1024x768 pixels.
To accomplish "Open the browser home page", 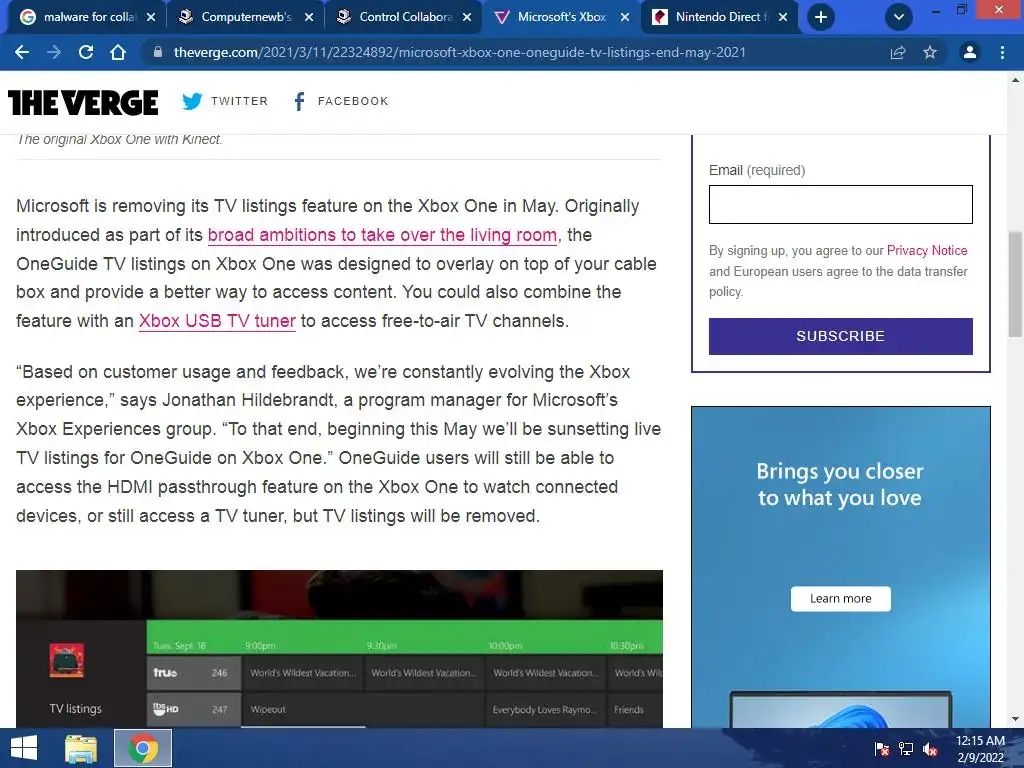I will pos(118,52).
